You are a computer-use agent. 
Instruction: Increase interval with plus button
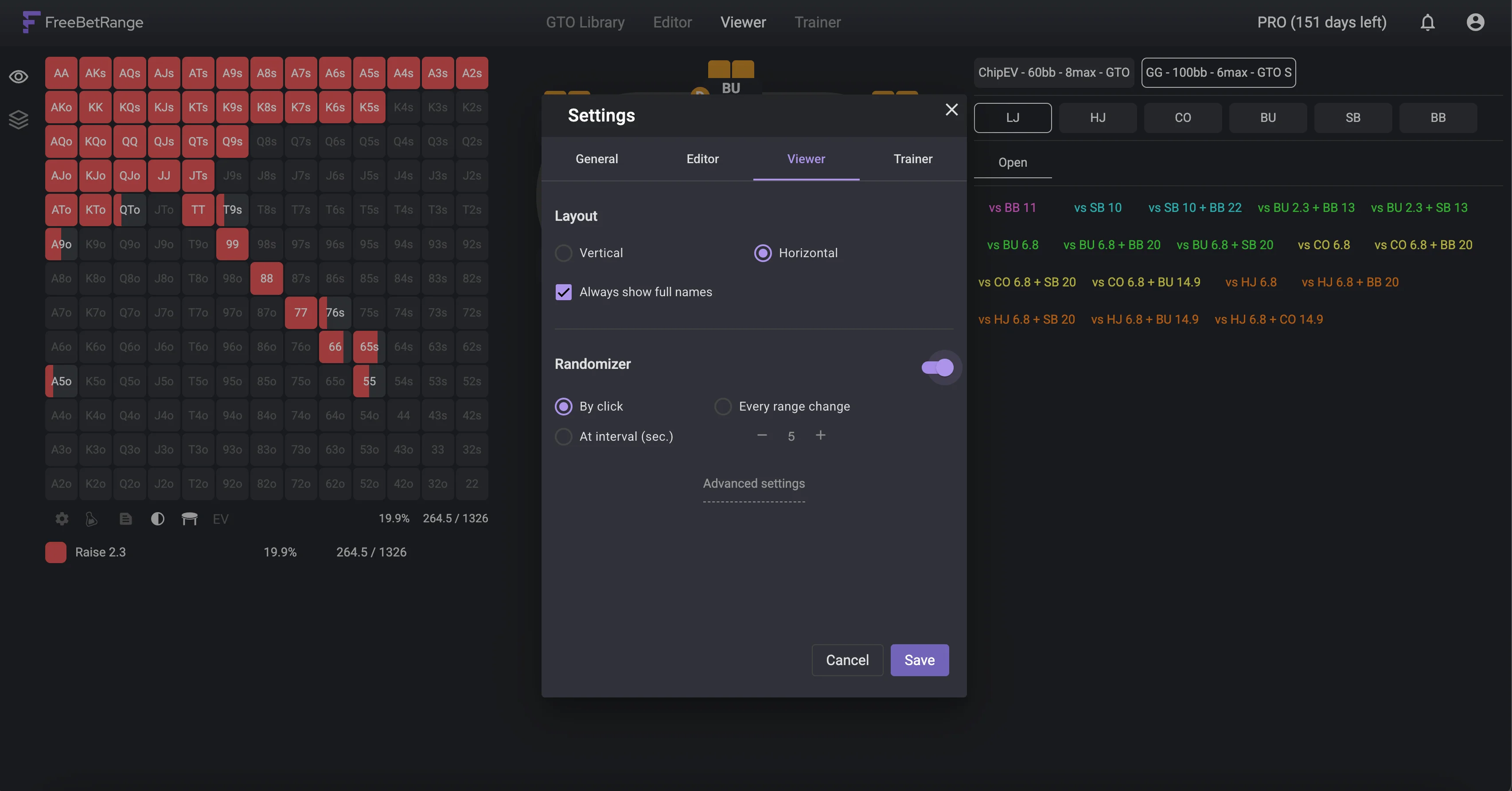click(x=821, y=435)
